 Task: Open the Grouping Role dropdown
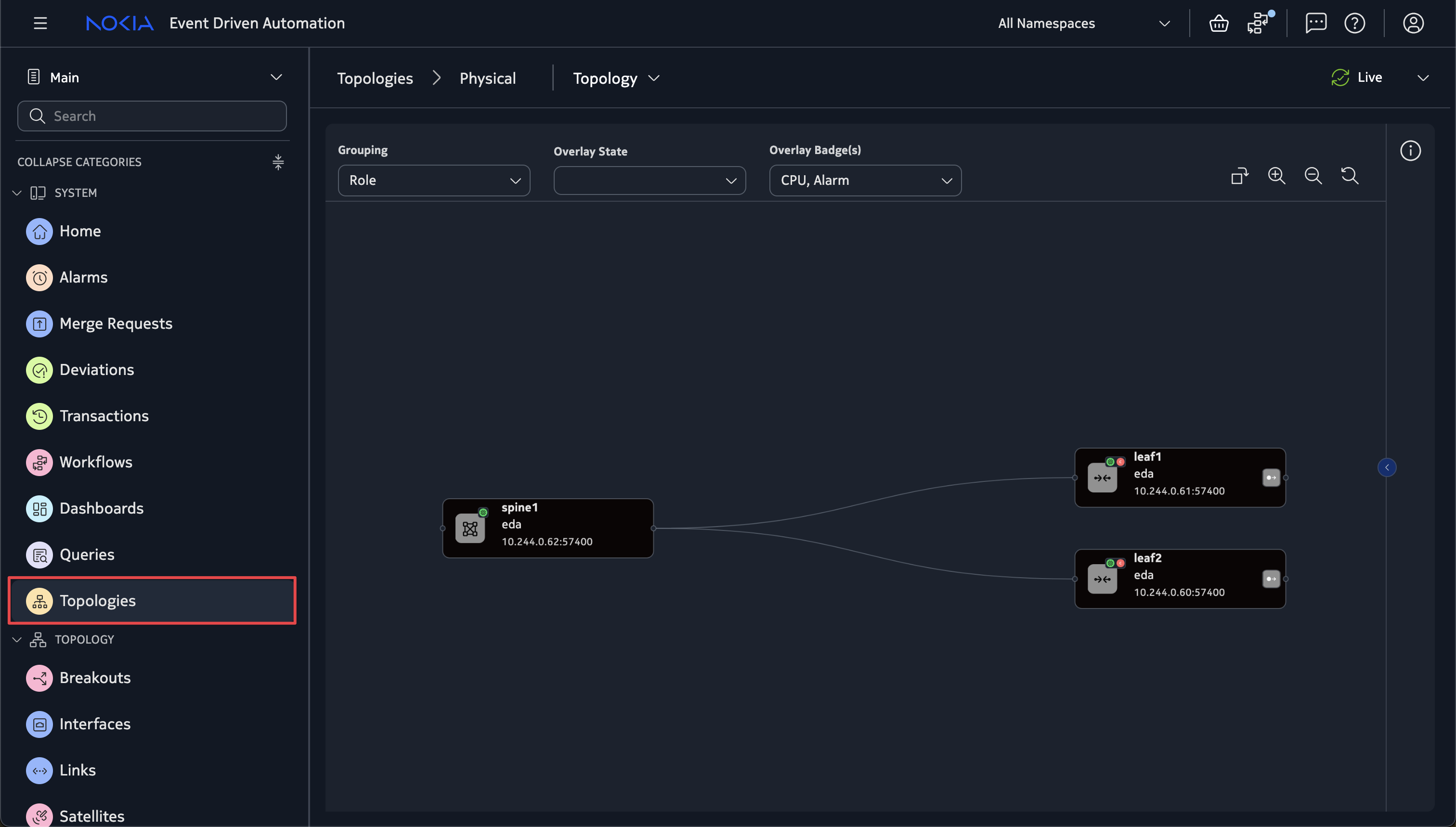click(x=434, y=181)
